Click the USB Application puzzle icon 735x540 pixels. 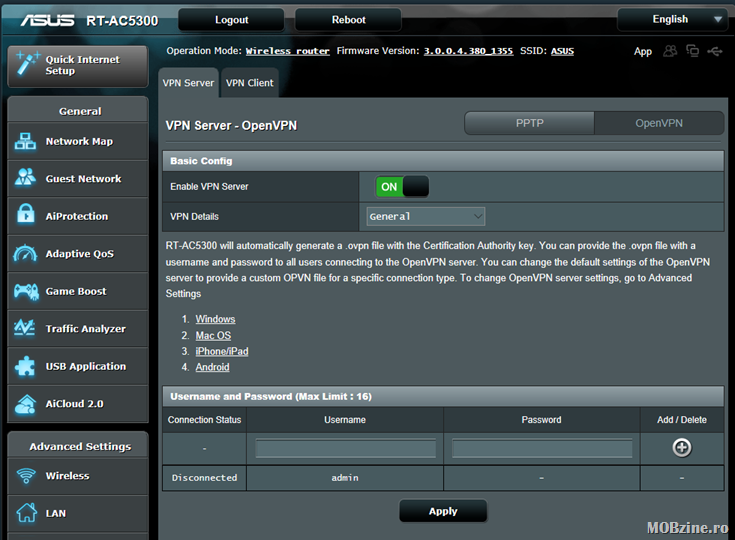point(25,366)
